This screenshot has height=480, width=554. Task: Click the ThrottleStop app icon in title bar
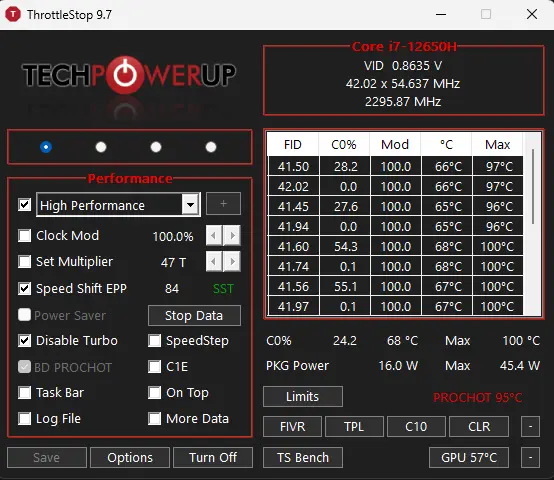click(x=13, y=14)
